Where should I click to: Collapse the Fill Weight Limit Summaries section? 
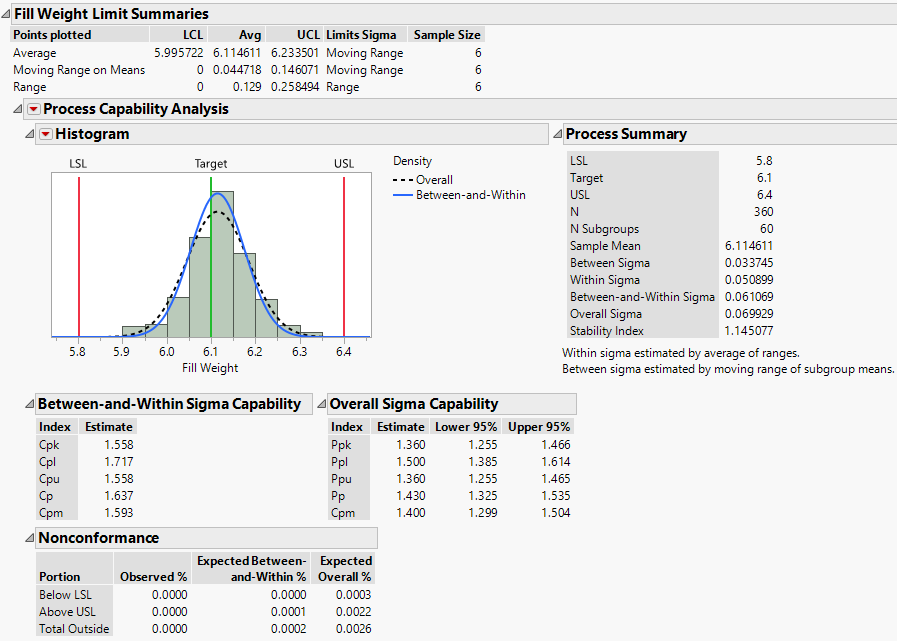(5, 14)
